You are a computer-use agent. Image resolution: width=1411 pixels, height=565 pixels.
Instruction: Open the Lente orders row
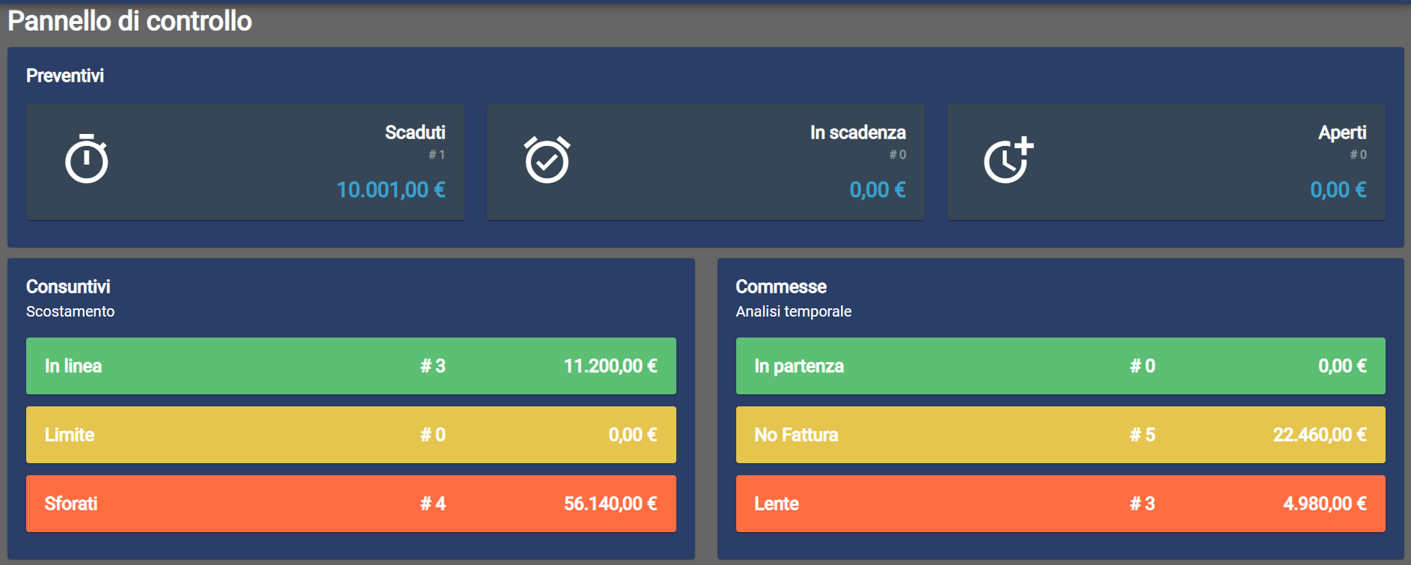coord(1060,504)
